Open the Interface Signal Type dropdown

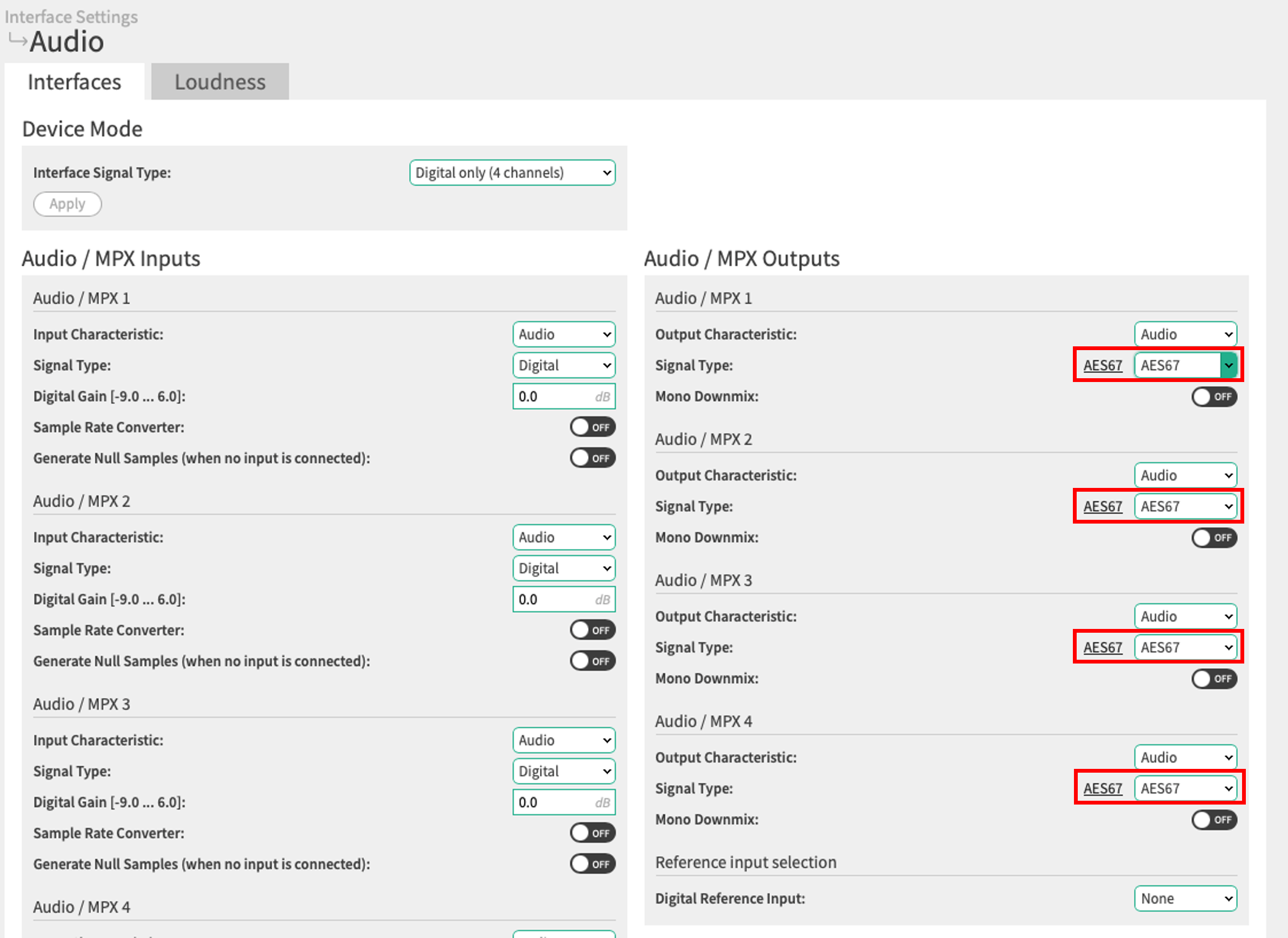pos(512,172)
